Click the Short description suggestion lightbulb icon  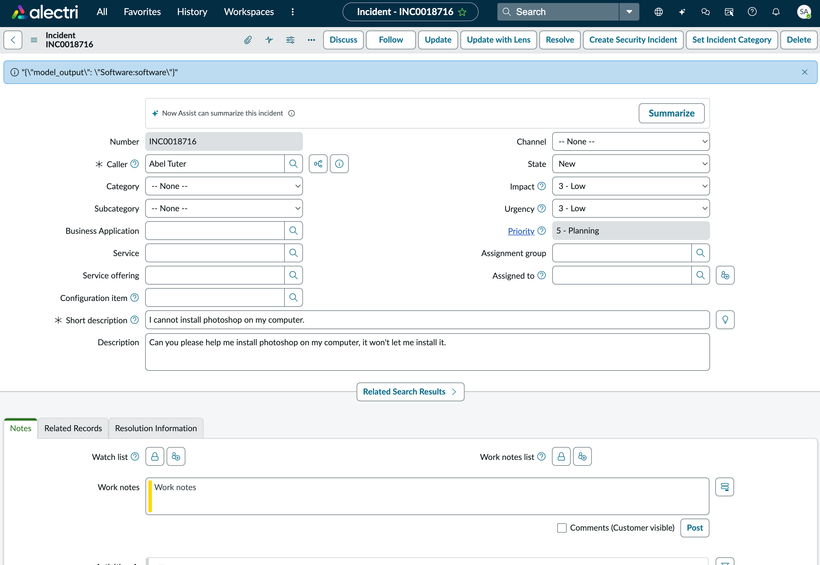tap(725, 320)
